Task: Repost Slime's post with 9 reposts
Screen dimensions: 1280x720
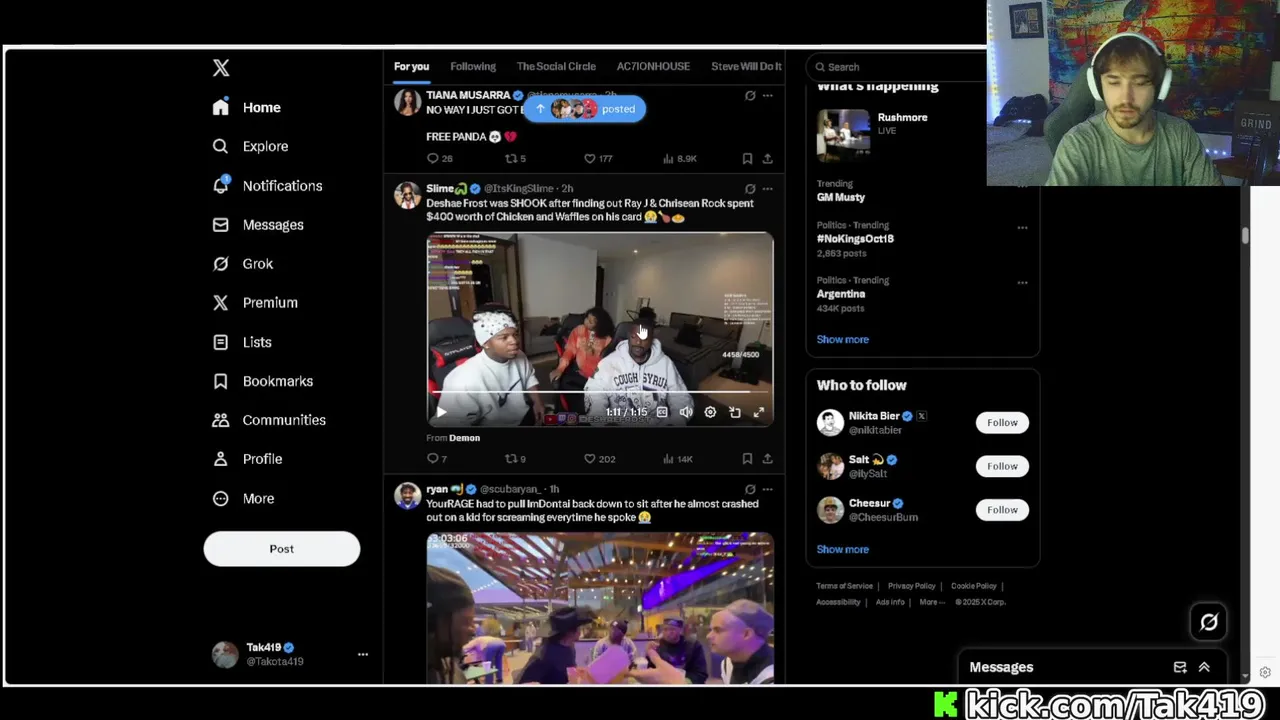Action: [x=515, y=459]
